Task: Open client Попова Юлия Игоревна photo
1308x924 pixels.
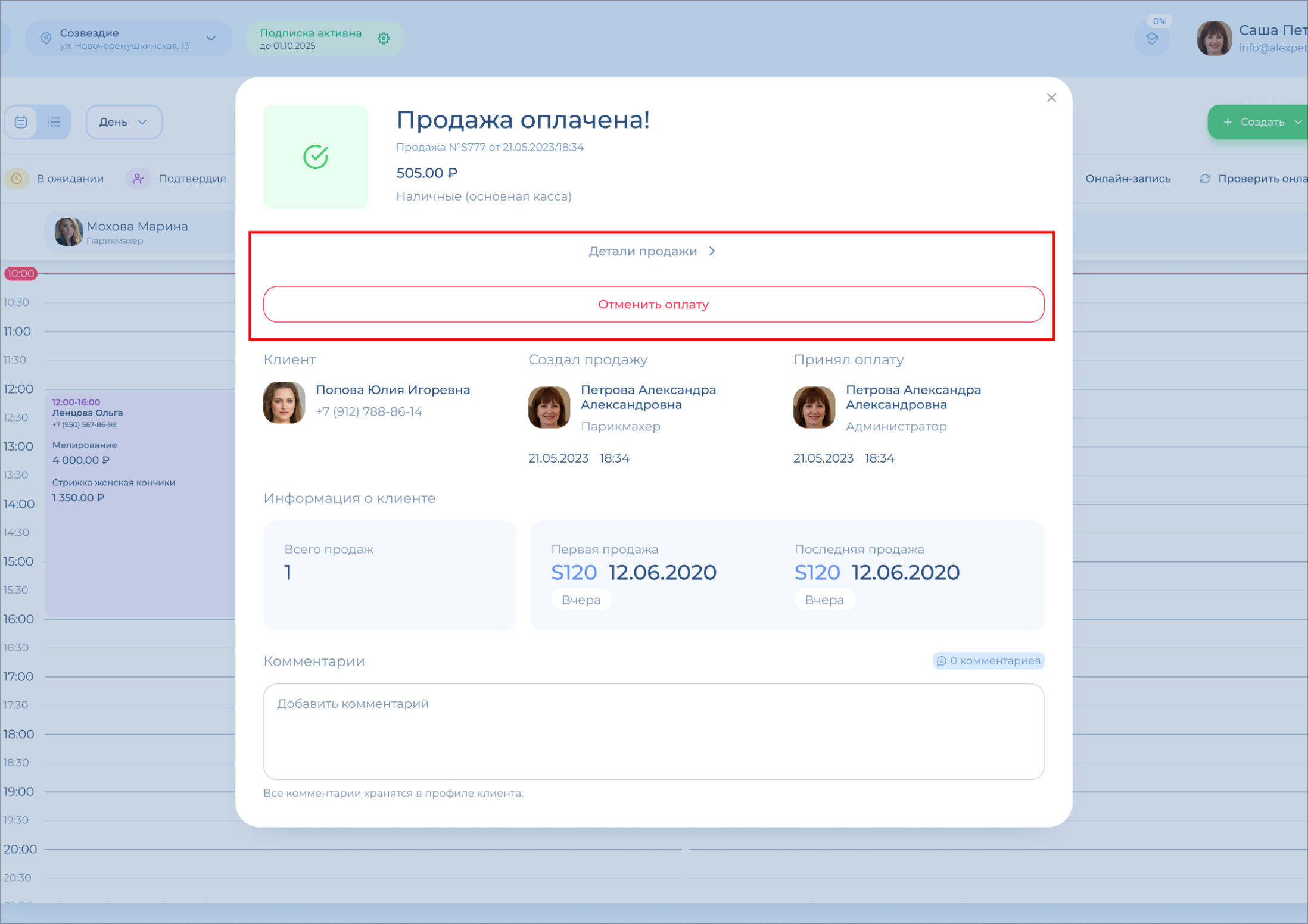Action: point(284,402)
